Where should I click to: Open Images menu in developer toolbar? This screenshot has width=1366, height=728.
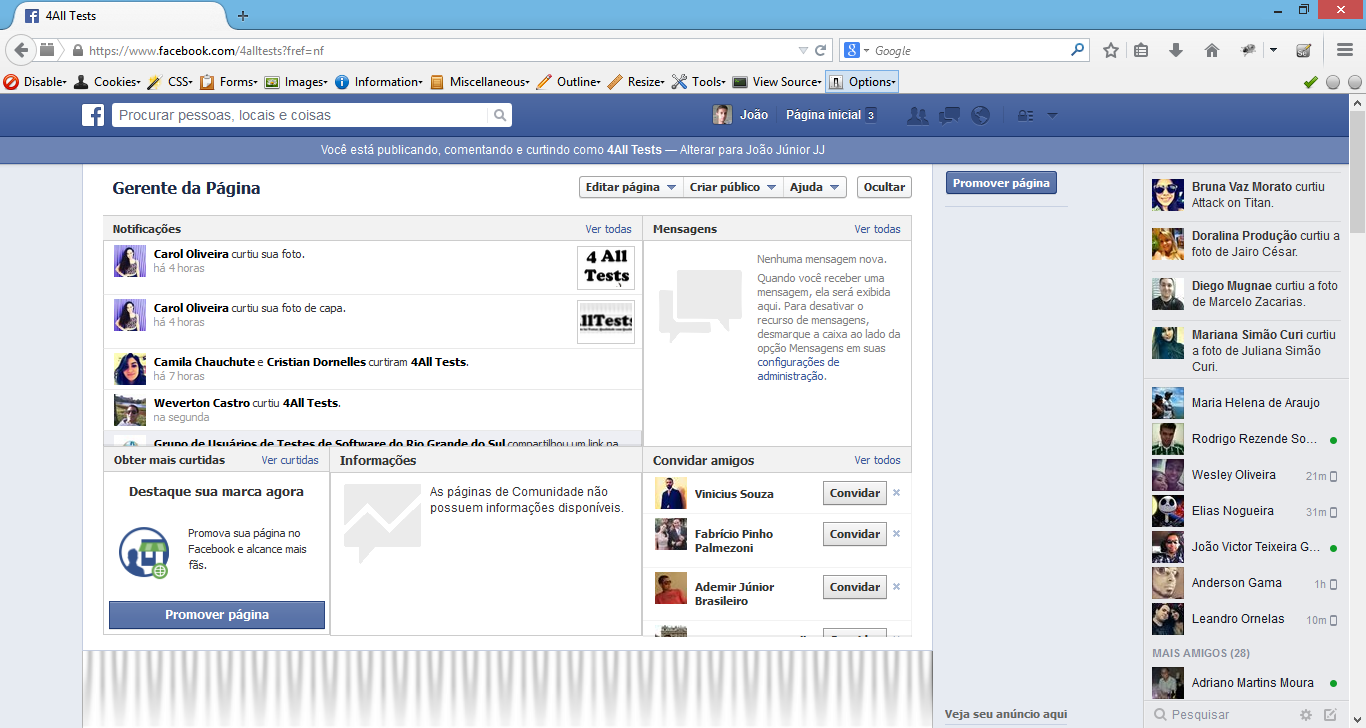click(x=296, y=82)
